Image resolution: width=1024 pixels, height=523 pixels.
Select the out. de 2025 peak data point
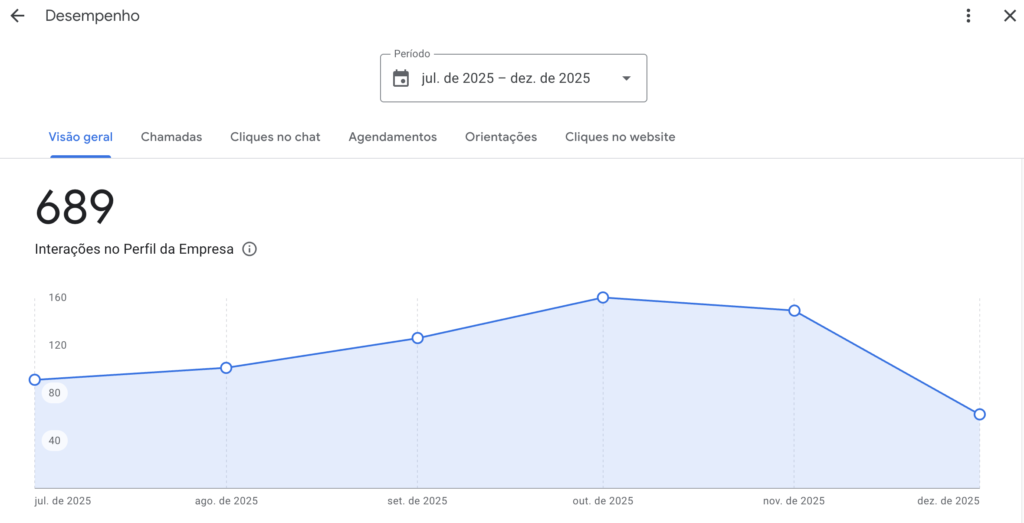point(603,297)
